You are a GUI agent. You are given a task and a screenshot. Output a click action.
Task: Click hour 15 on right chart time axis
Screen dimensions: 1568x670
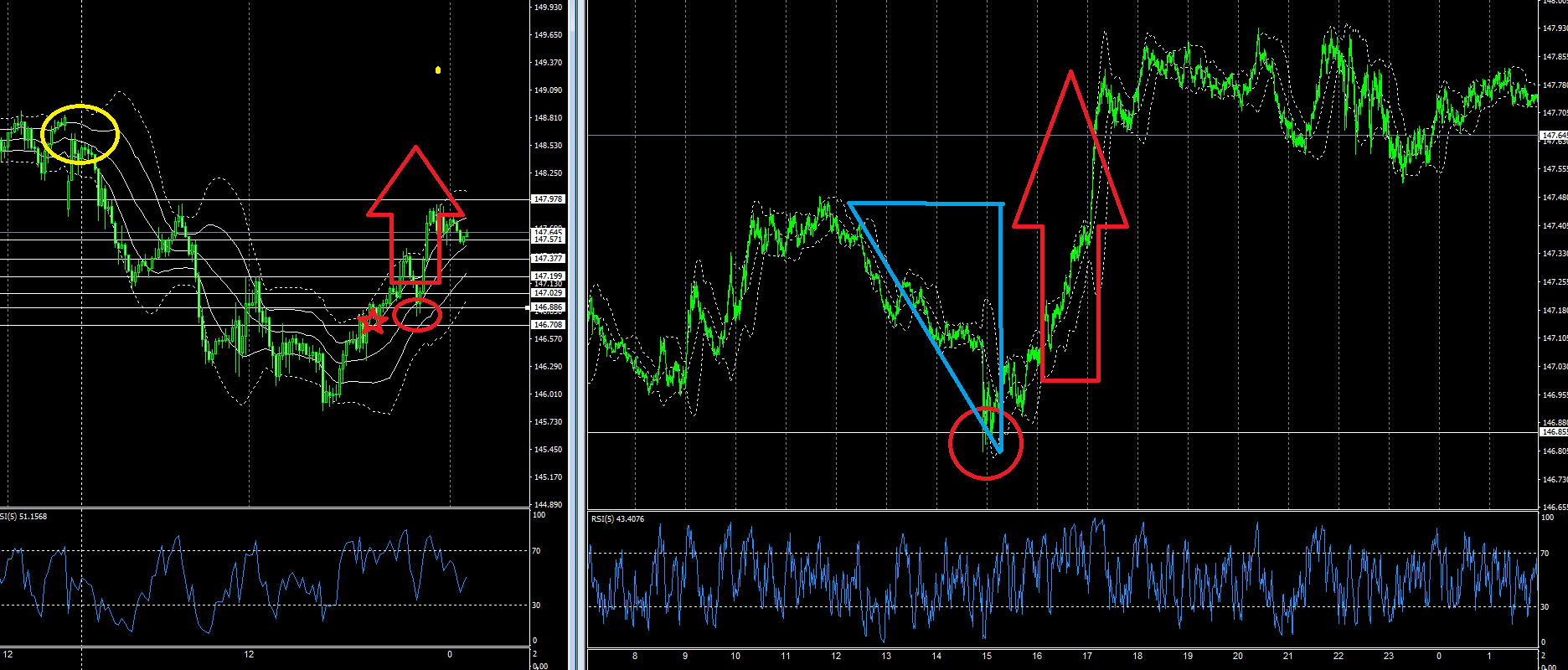point(987,657)
